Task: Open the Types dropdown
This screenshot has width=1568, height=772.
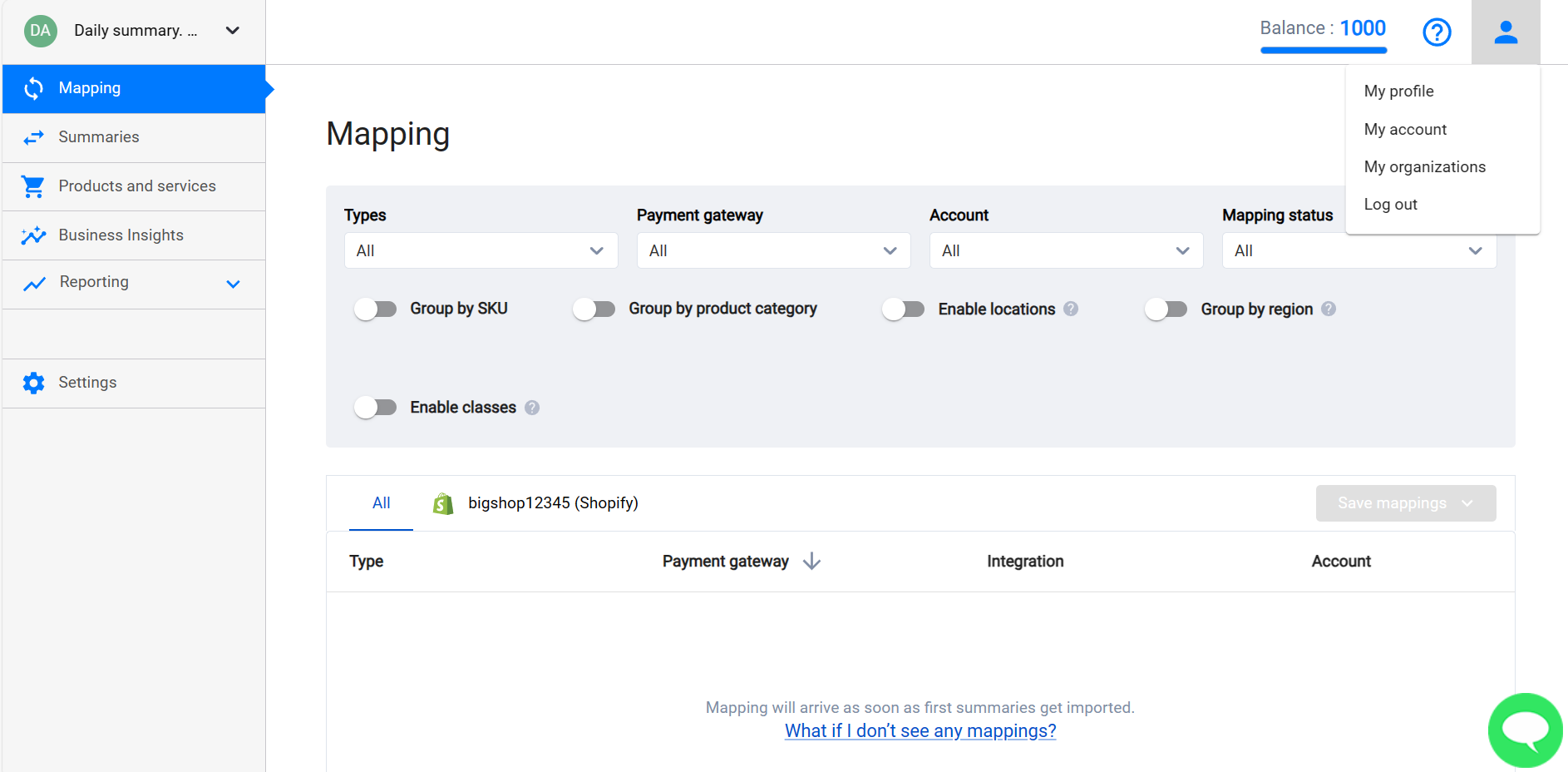Action: (x=481, y=250)
